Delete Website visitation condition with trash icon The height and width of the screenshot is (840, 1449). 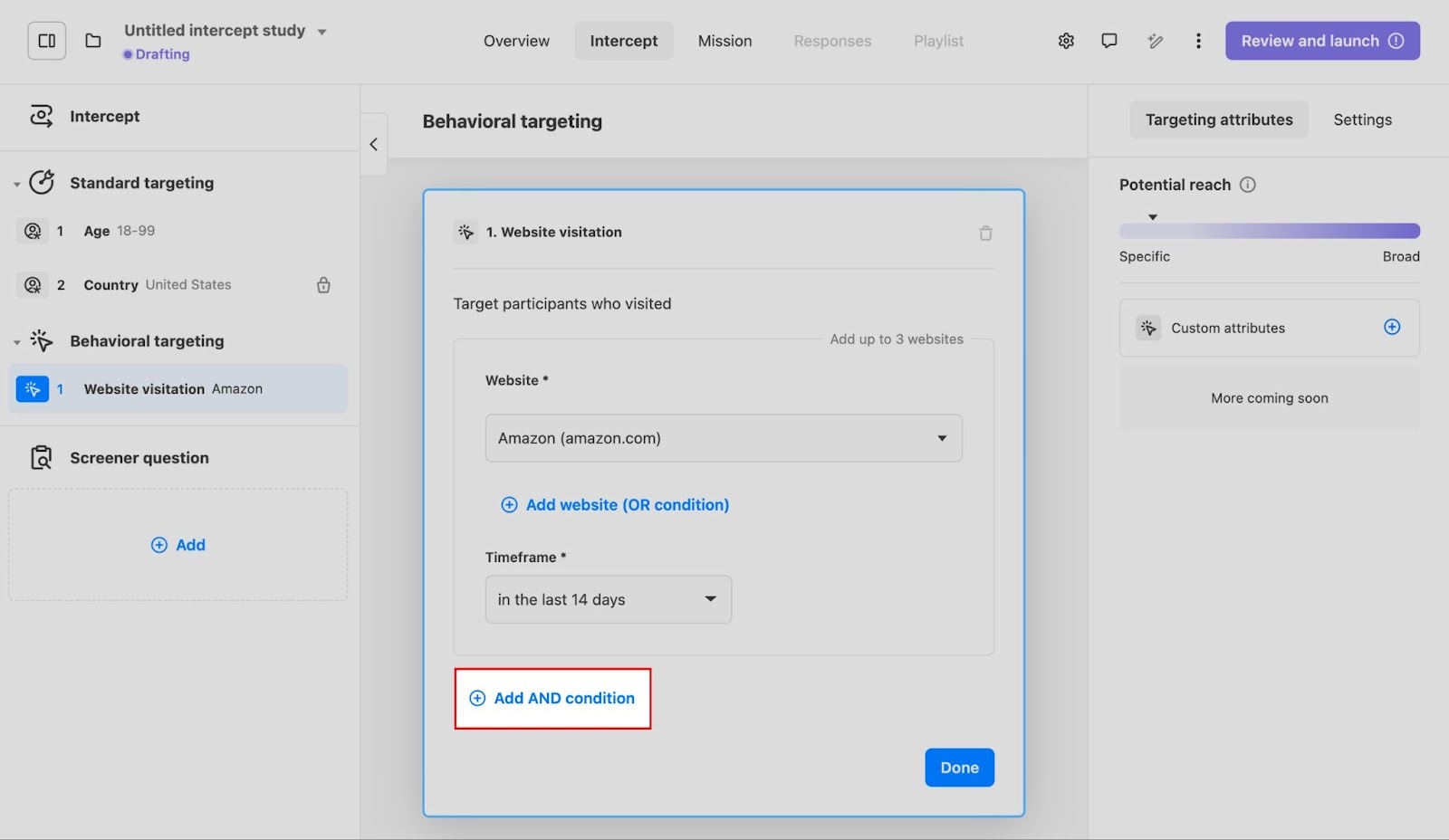pyautogui.click(x=985, y=234)
